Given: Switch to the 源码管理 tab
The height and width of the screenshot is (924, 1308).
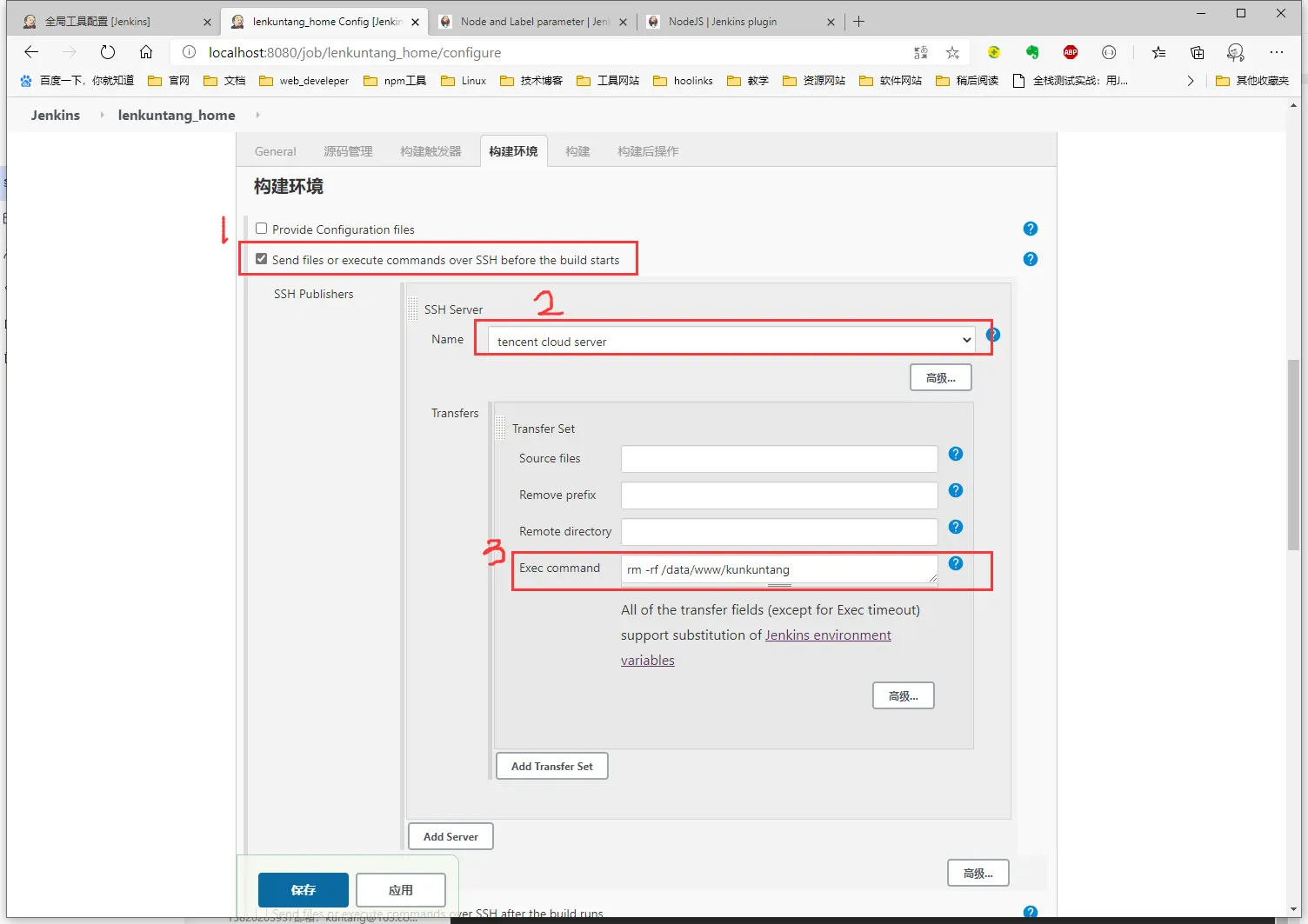Looking at the screenshot, I should pyautogui.click(x=348, y=151).
